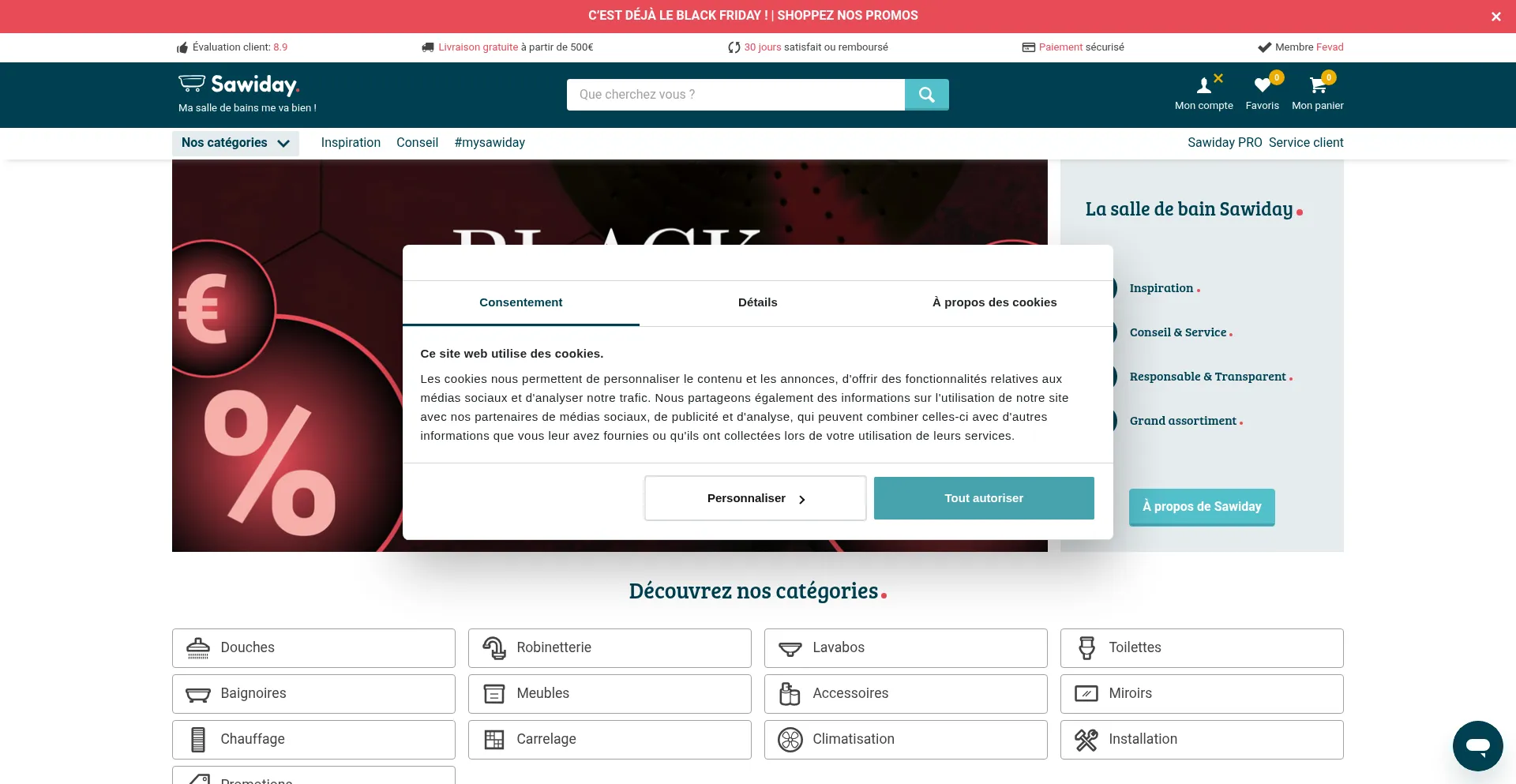Dismiss the Black Friday promo banner
1516x784 pixels.
pyautogui.click(x=1495, y=17)
